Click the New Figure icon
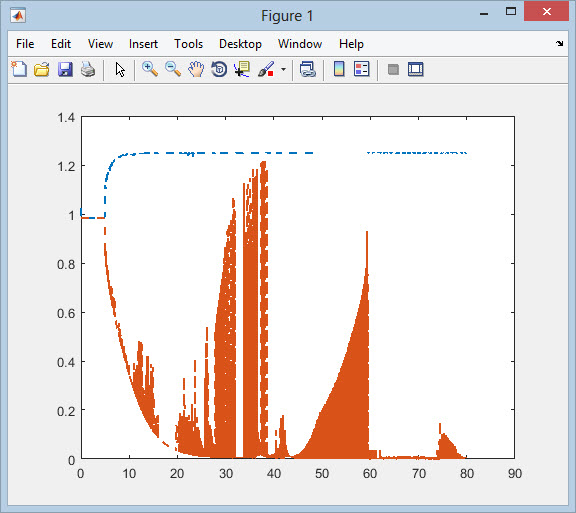Screen dimensions: 576x513 (x=19, y=69)
